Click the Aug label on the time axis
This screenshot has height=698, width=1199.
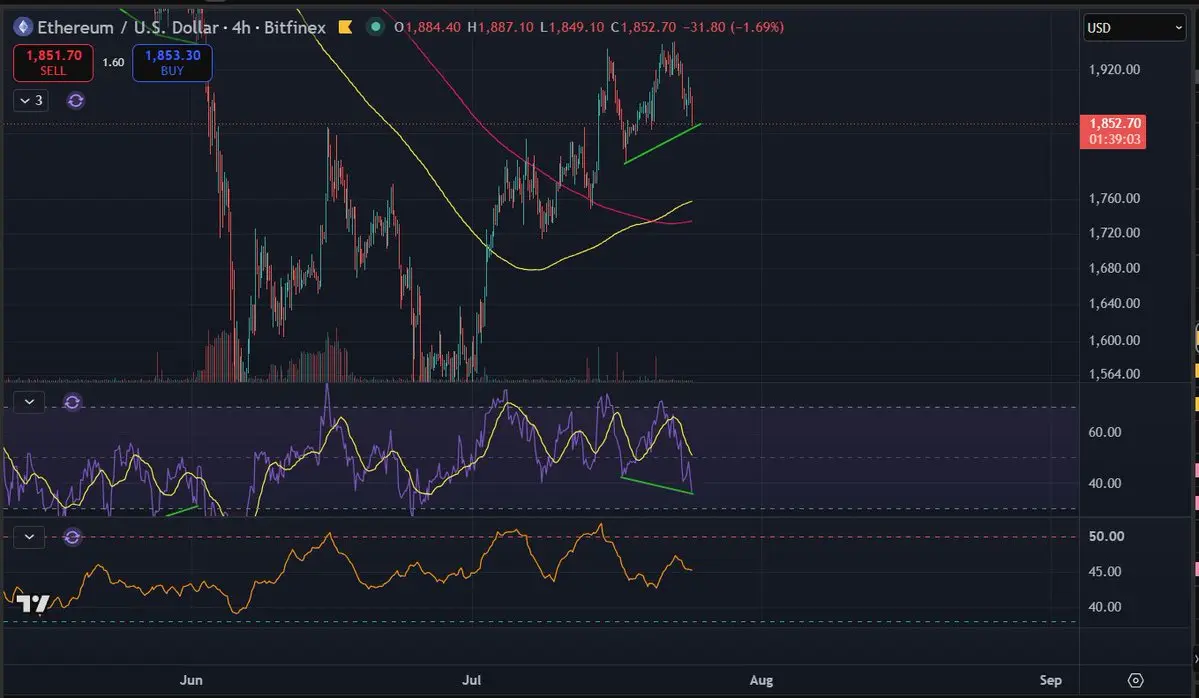coord(761,680)
